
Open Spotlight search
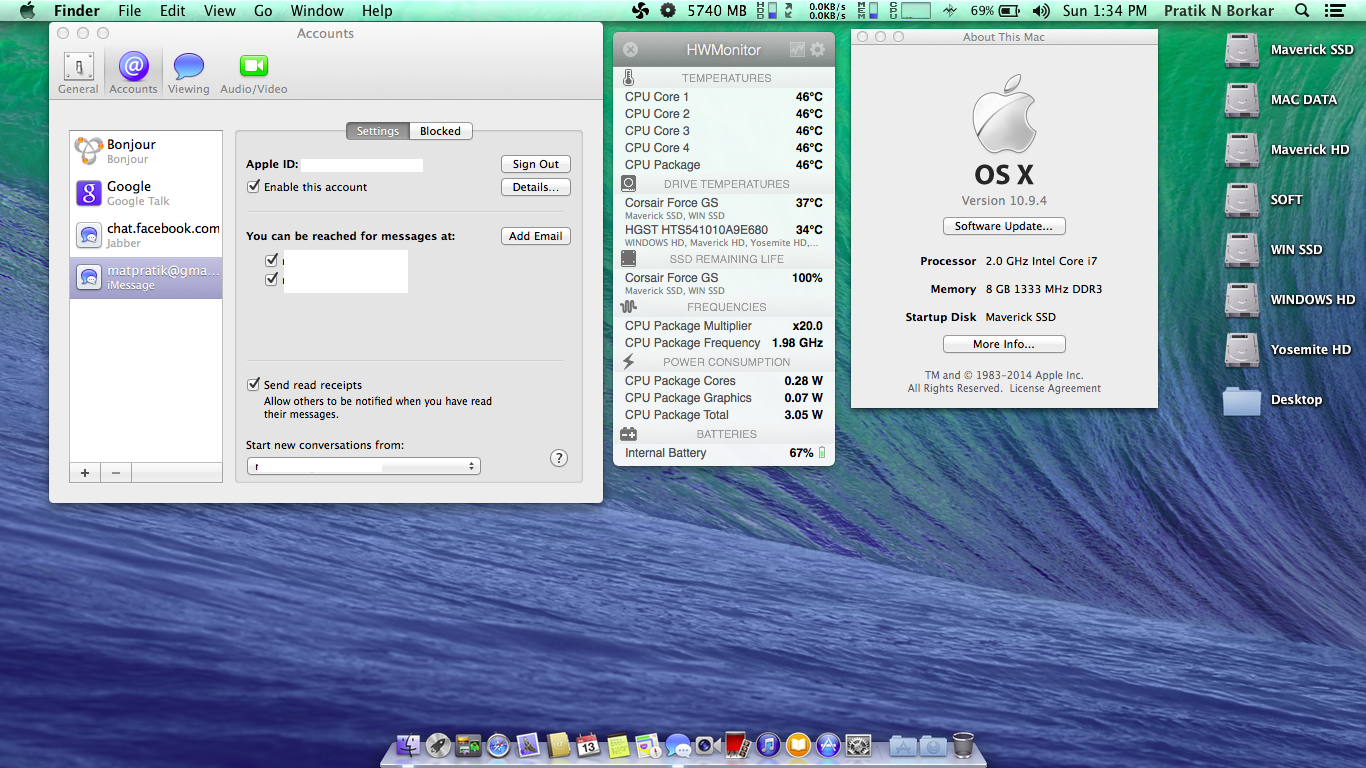click(1302, 11)
